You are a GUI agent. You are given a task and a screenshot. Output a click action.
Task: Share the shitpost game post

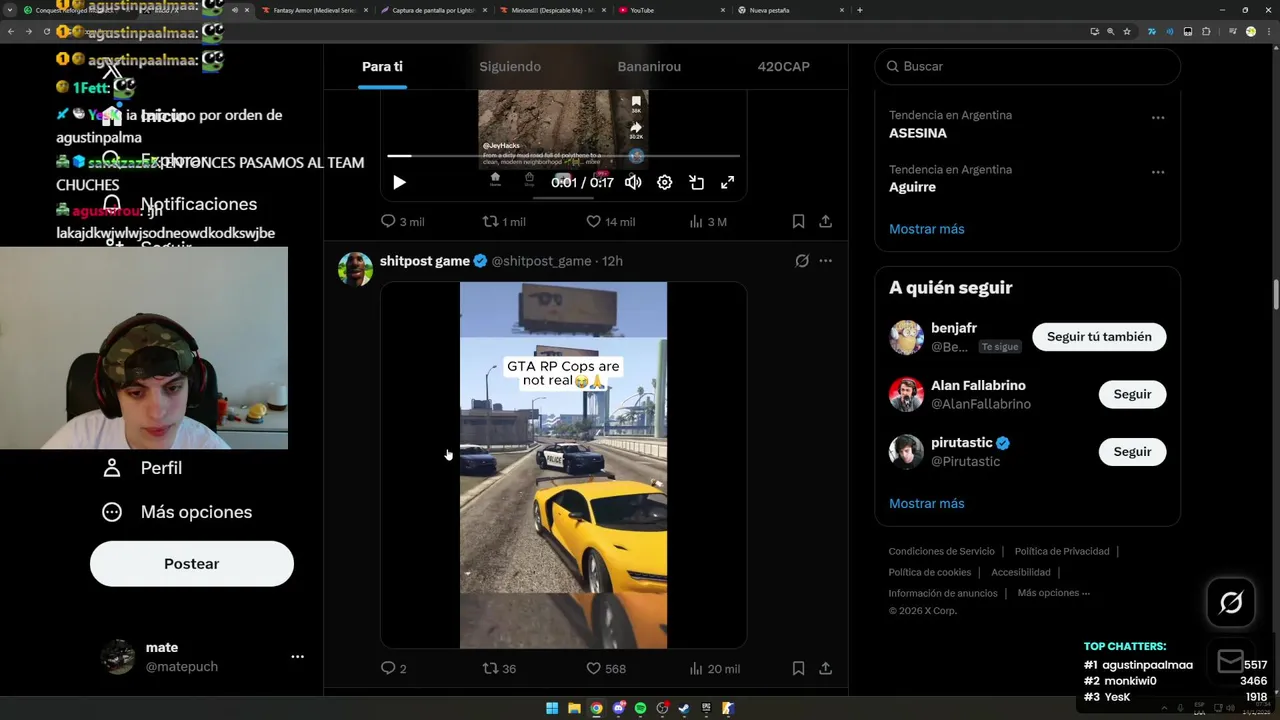click(826, 668)
